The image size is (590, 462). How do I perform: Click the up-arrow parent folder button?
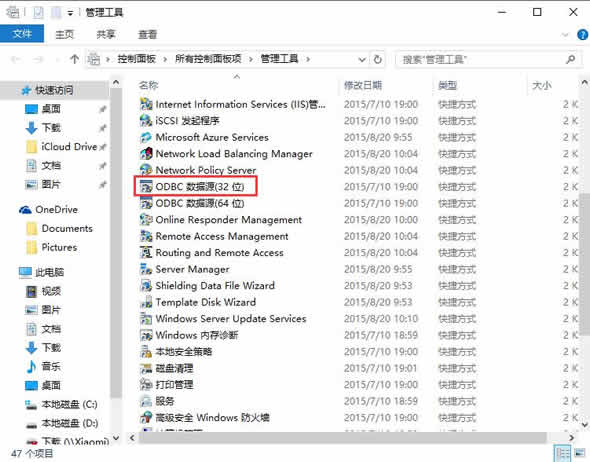tap(75, 59)
